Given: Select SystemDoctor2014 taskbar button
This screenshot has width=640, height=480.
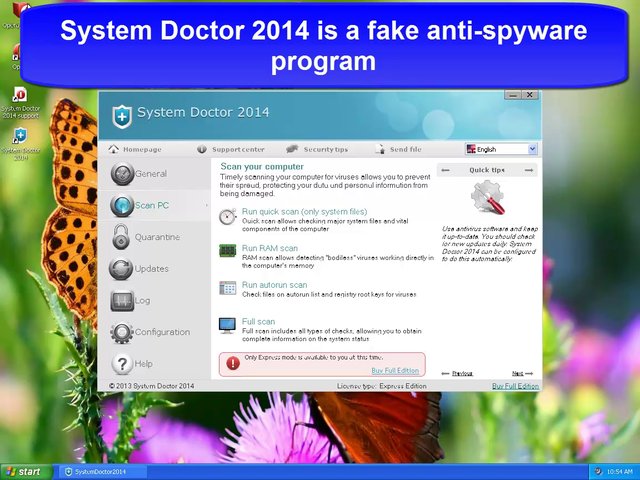Looking at the screenshot, I should coord(104,472).
